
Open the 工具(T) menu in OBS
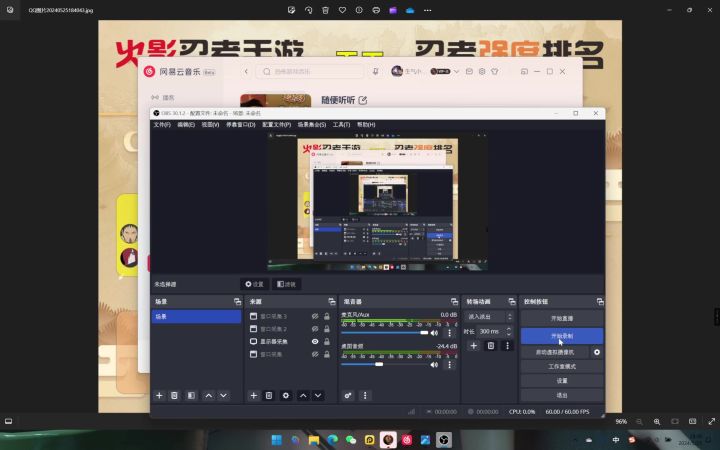341,124
